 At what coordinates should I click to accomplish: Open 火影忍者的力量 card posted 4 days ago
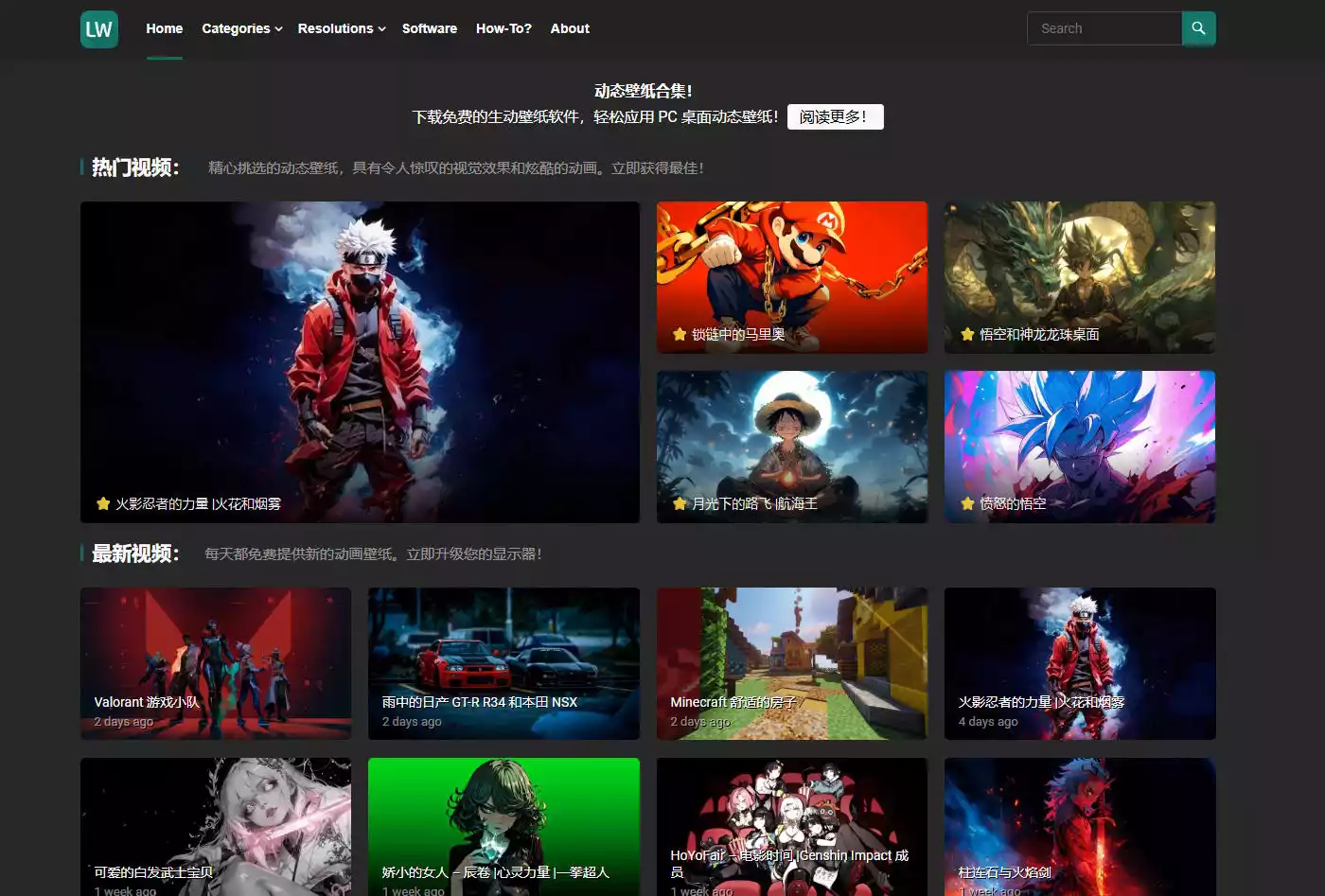click(x=1080, y=663)
